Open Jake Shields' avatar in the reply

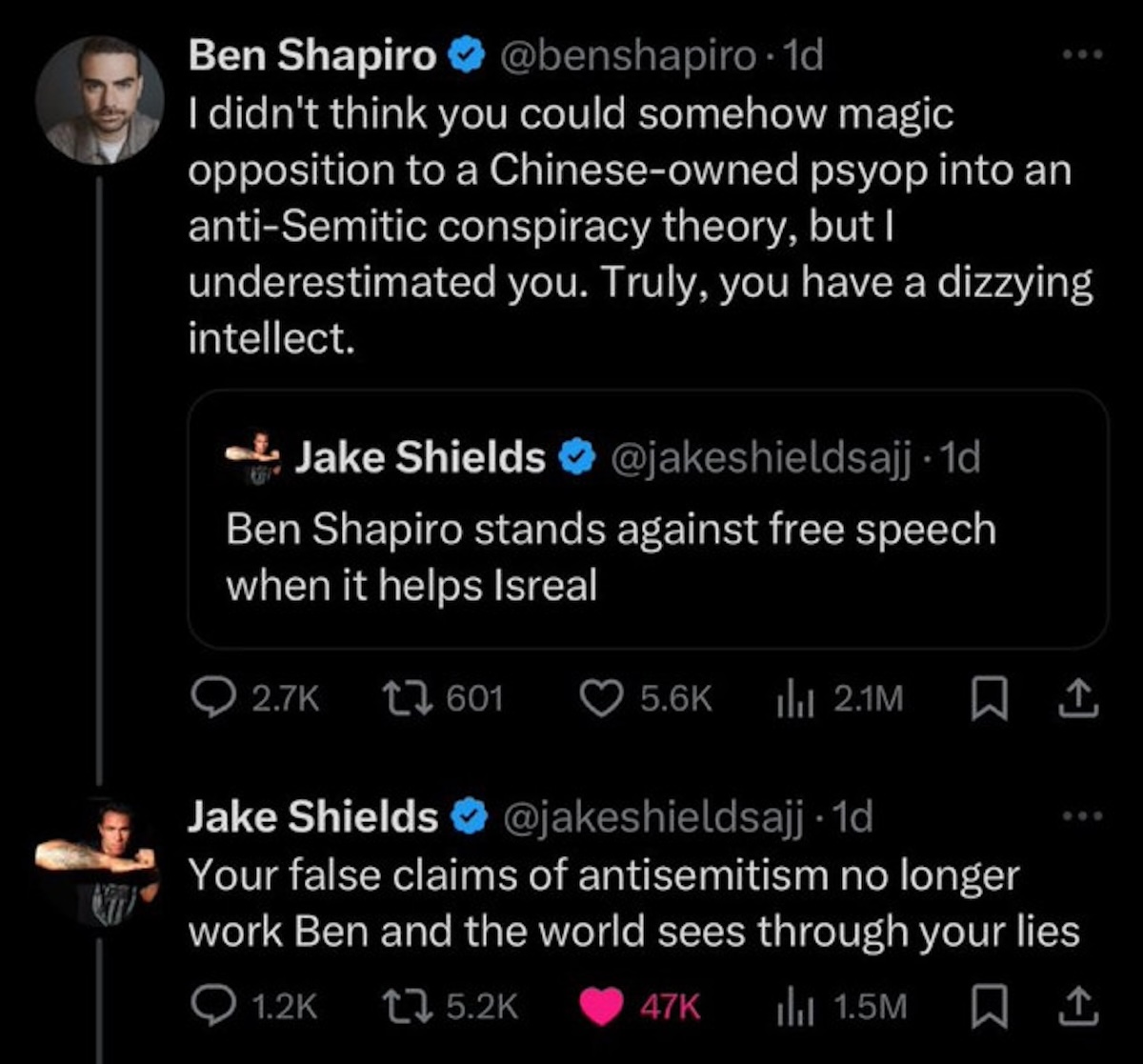[x=99, y=860]
